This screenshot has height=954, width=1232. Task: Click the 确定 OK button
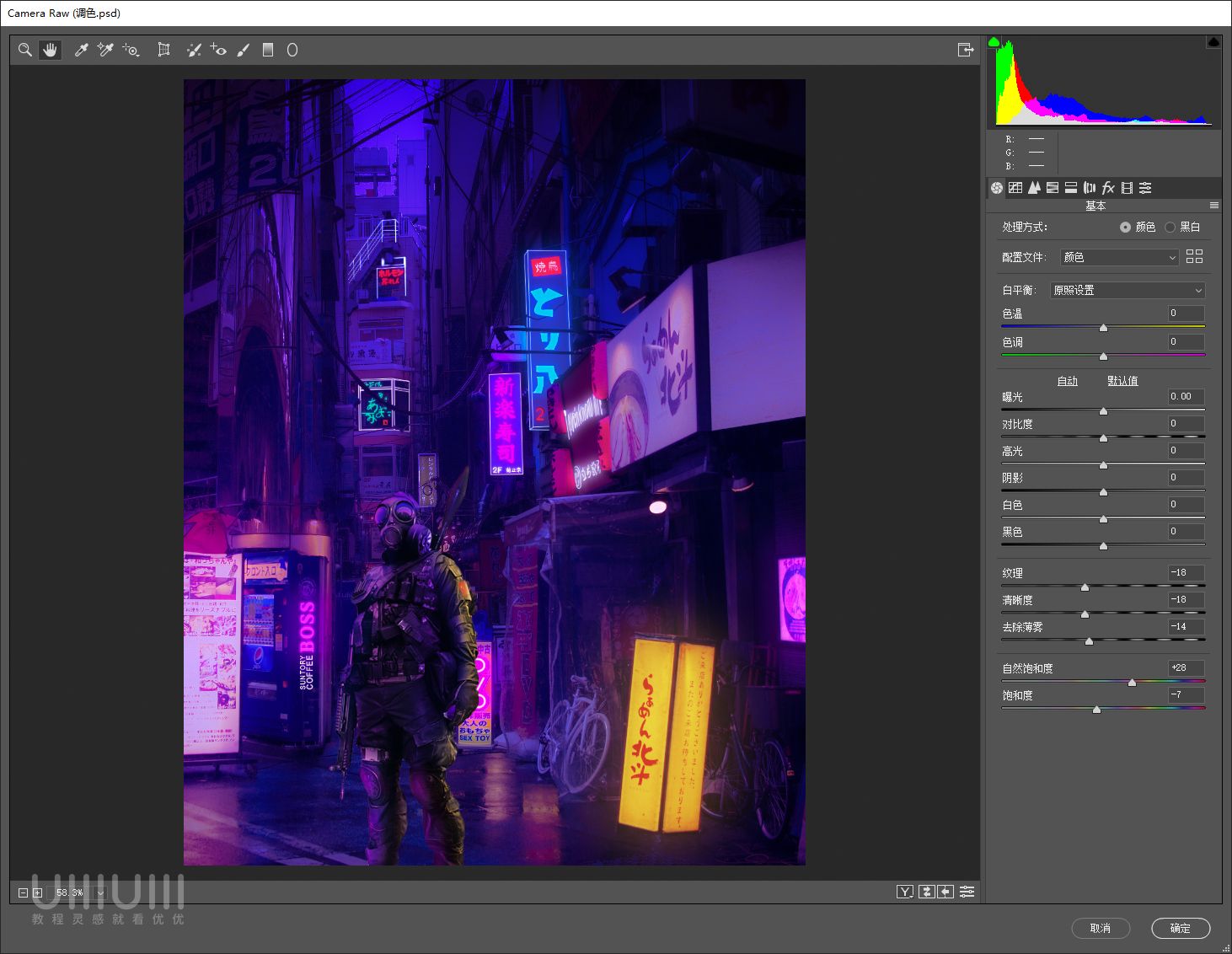[1181, 928]
